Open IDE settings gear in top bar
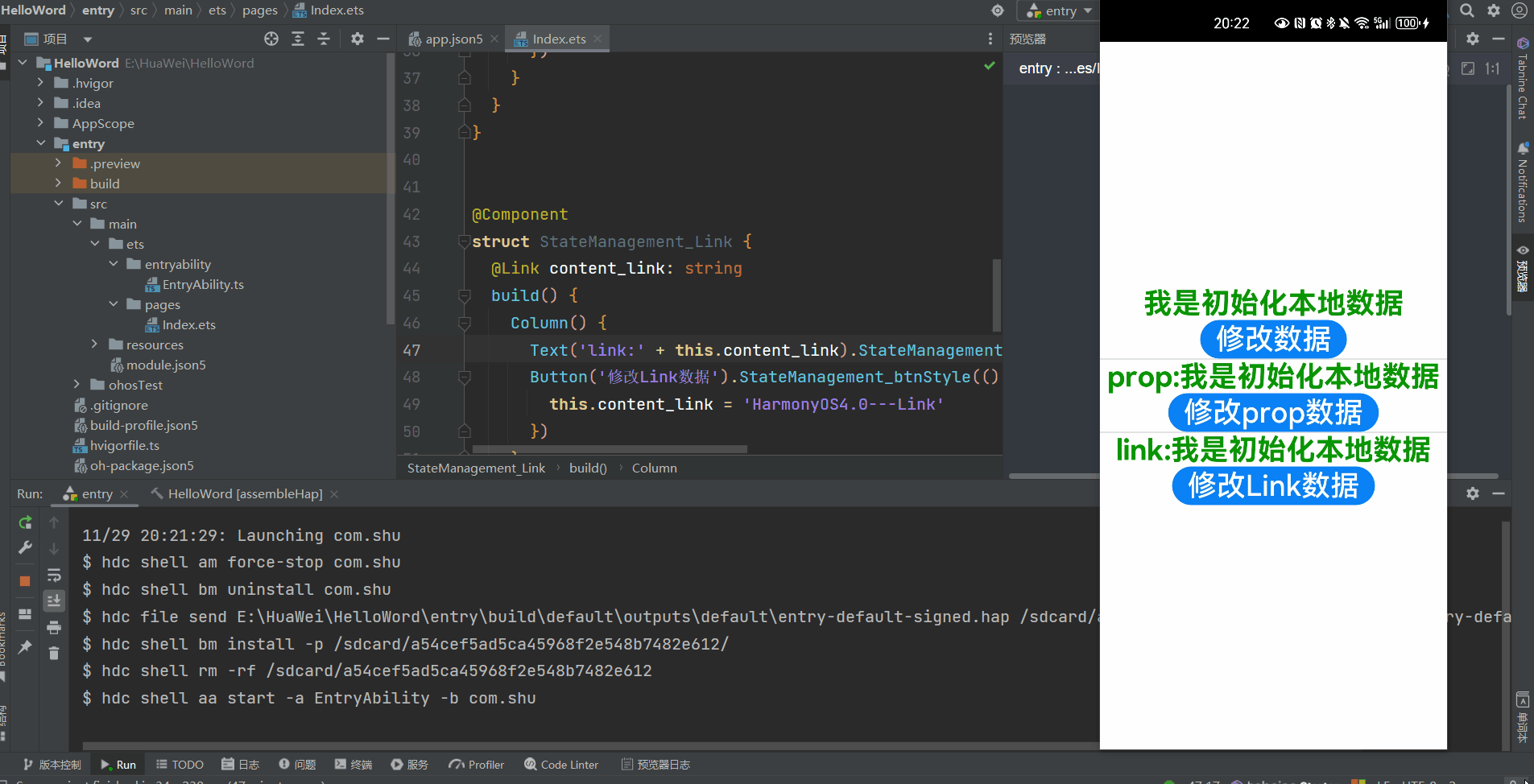Screen dimensions: 1534x784 click(1494, 10)
